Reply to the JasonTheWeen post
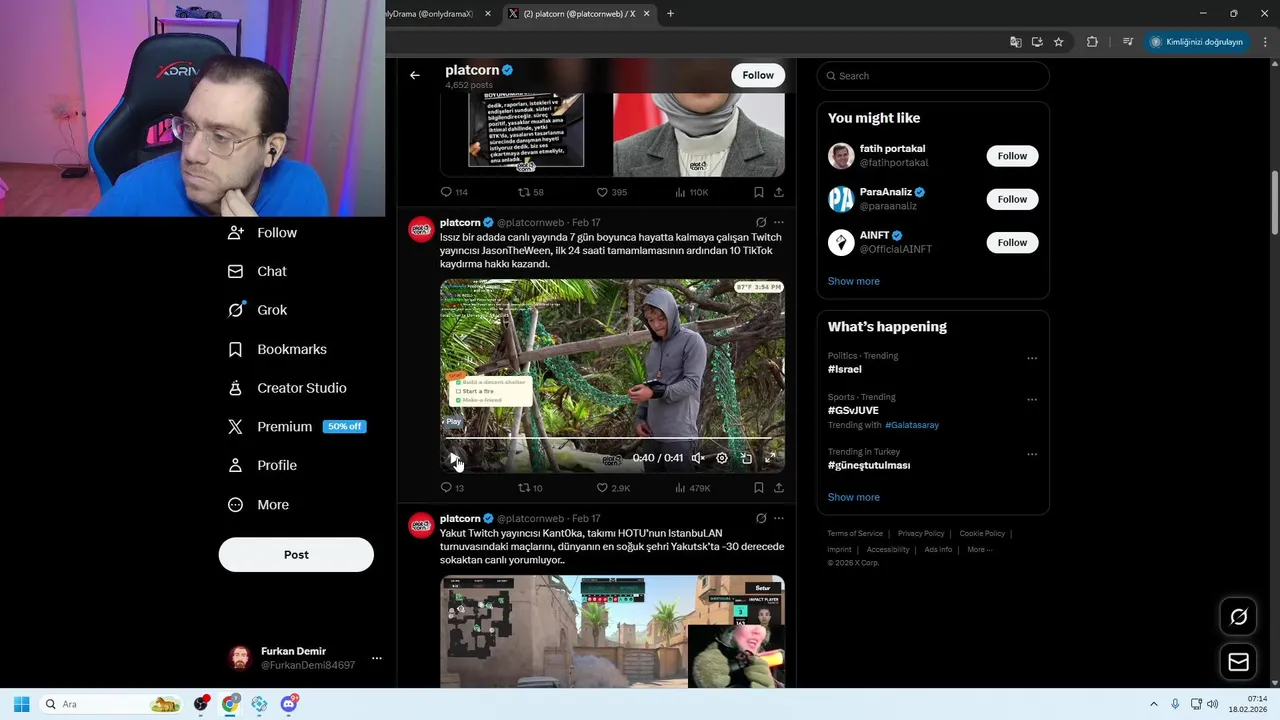Screen dimensions: 1280x720 (x=452, y=488)
